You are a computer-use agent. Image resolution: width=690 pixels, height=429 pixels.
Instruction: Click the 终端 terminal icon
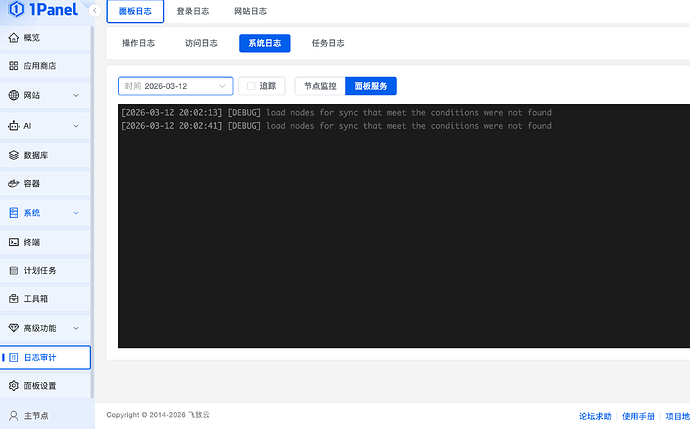point(13,242)
